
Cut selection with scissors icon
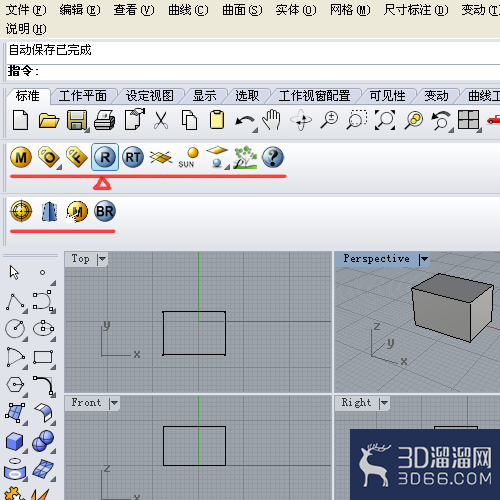tap(161, 120)
